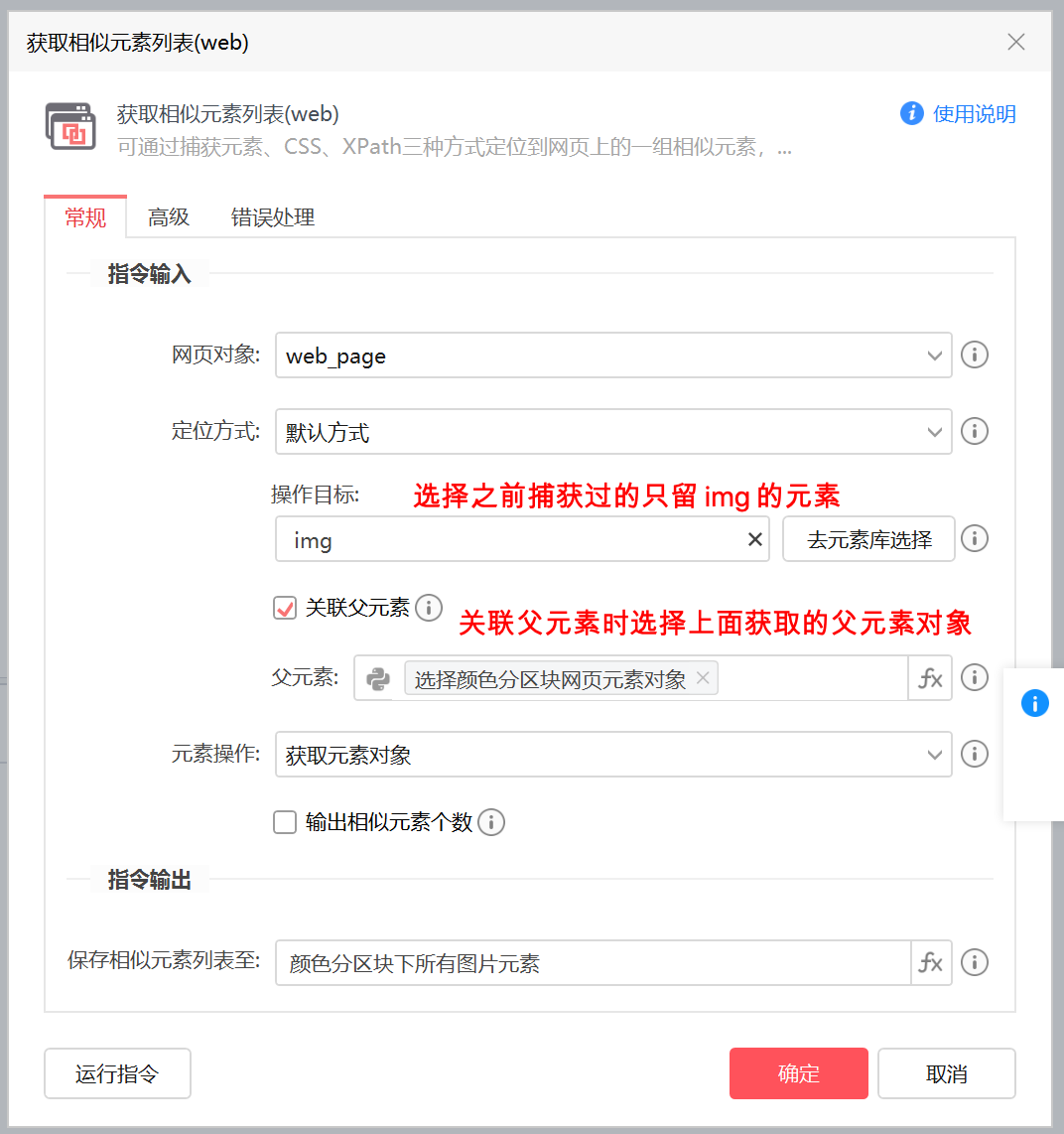Open the 使用说明 link

974,113
